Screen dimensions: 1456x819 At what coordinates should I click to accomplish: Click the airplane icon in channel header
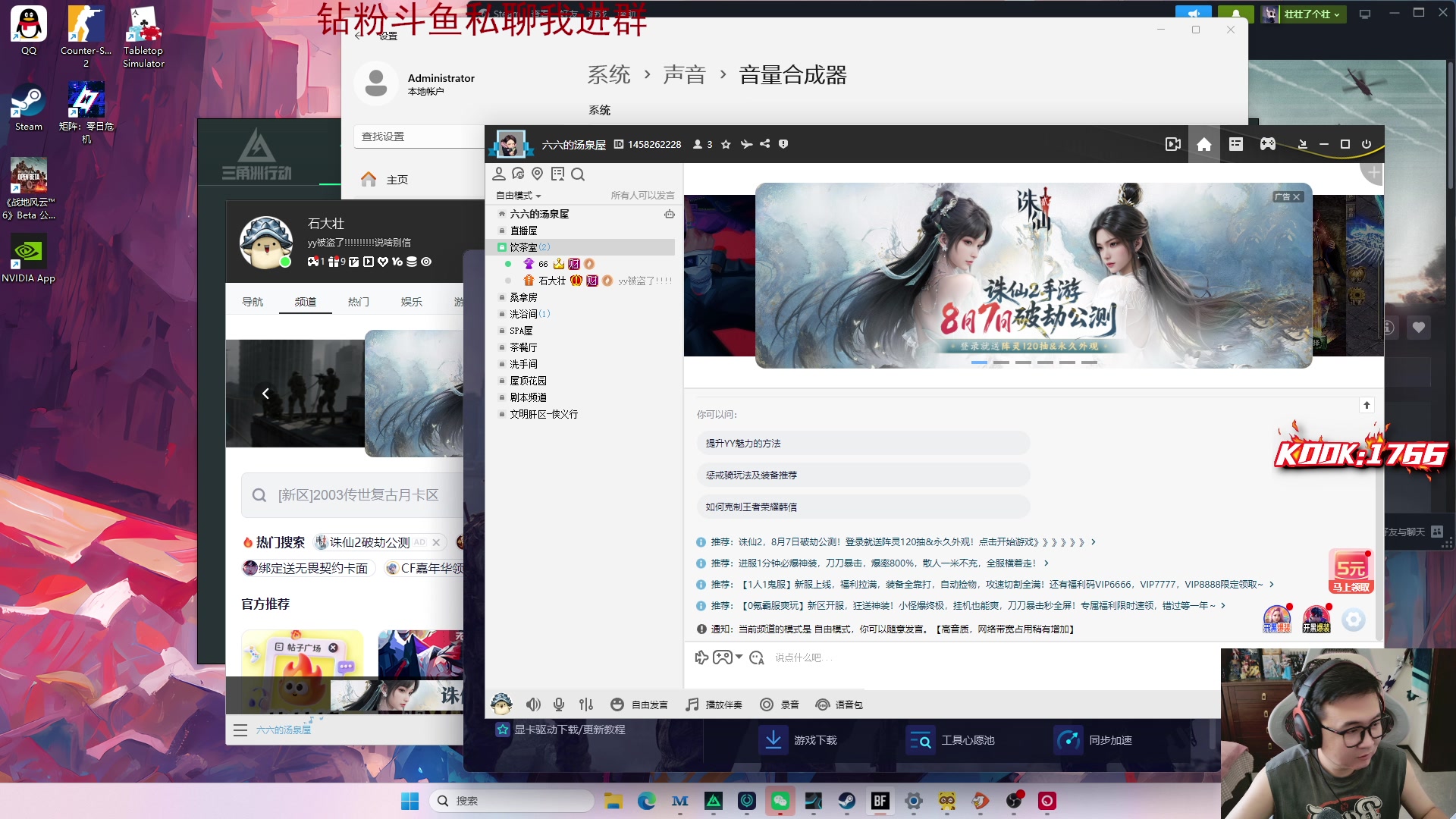746,144
